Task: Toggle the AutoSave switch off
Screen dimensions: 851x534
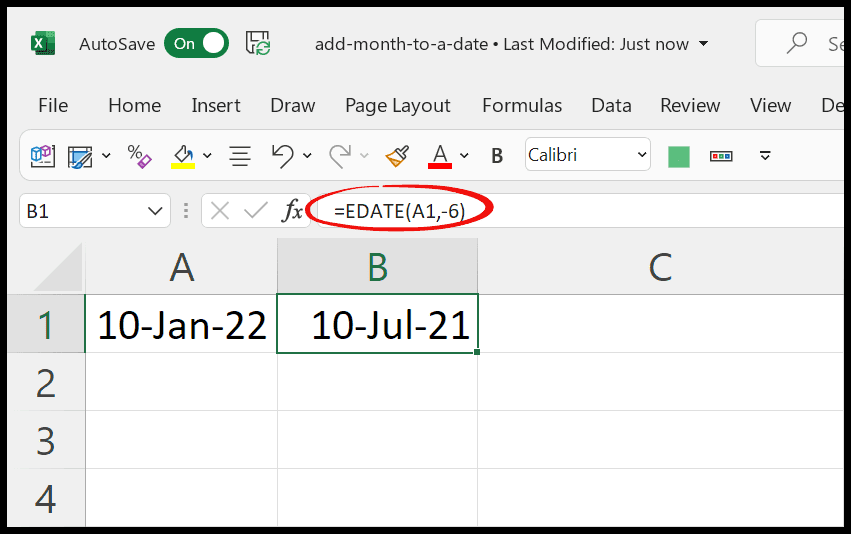Action: [196, 43]
